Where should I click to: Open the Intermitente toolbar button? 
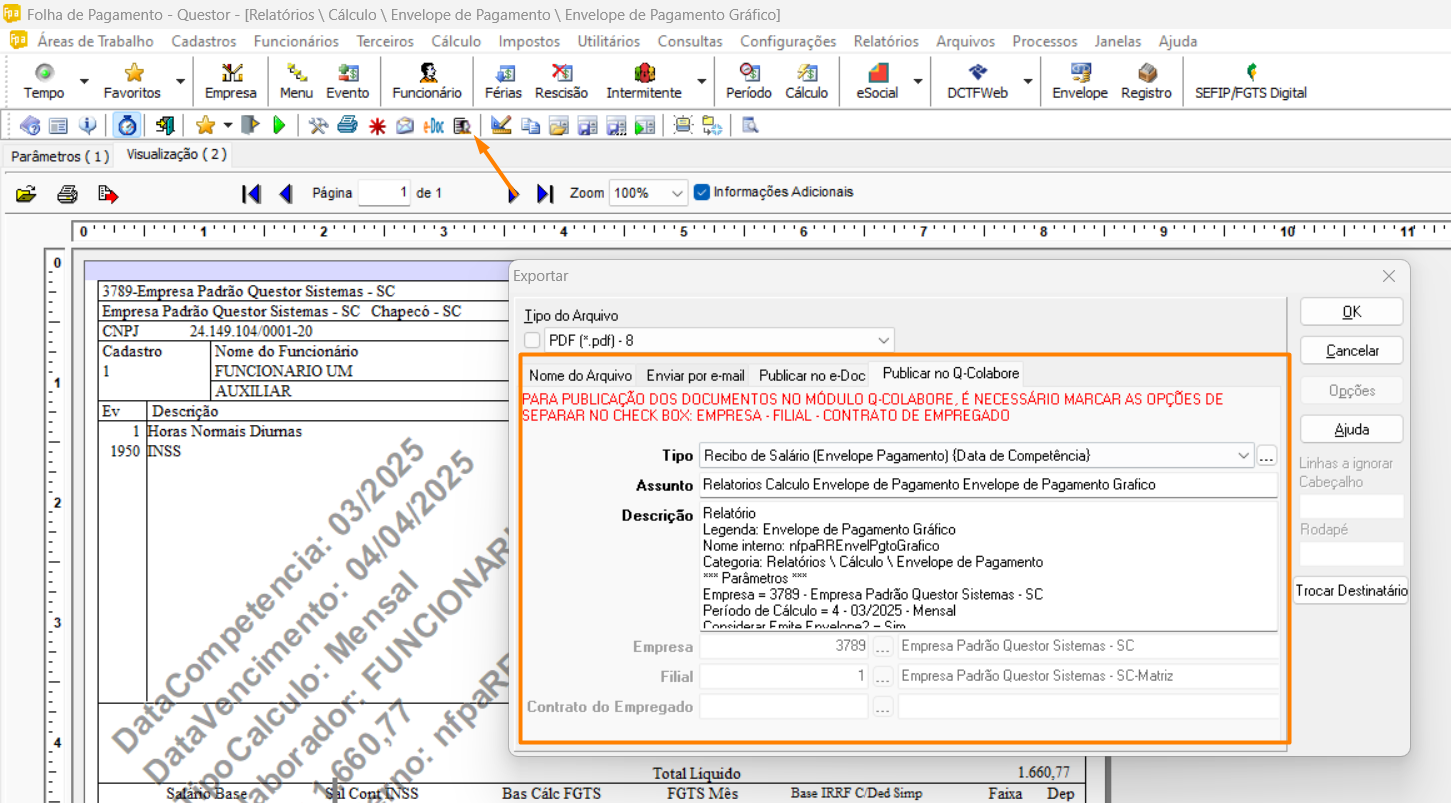644,82
